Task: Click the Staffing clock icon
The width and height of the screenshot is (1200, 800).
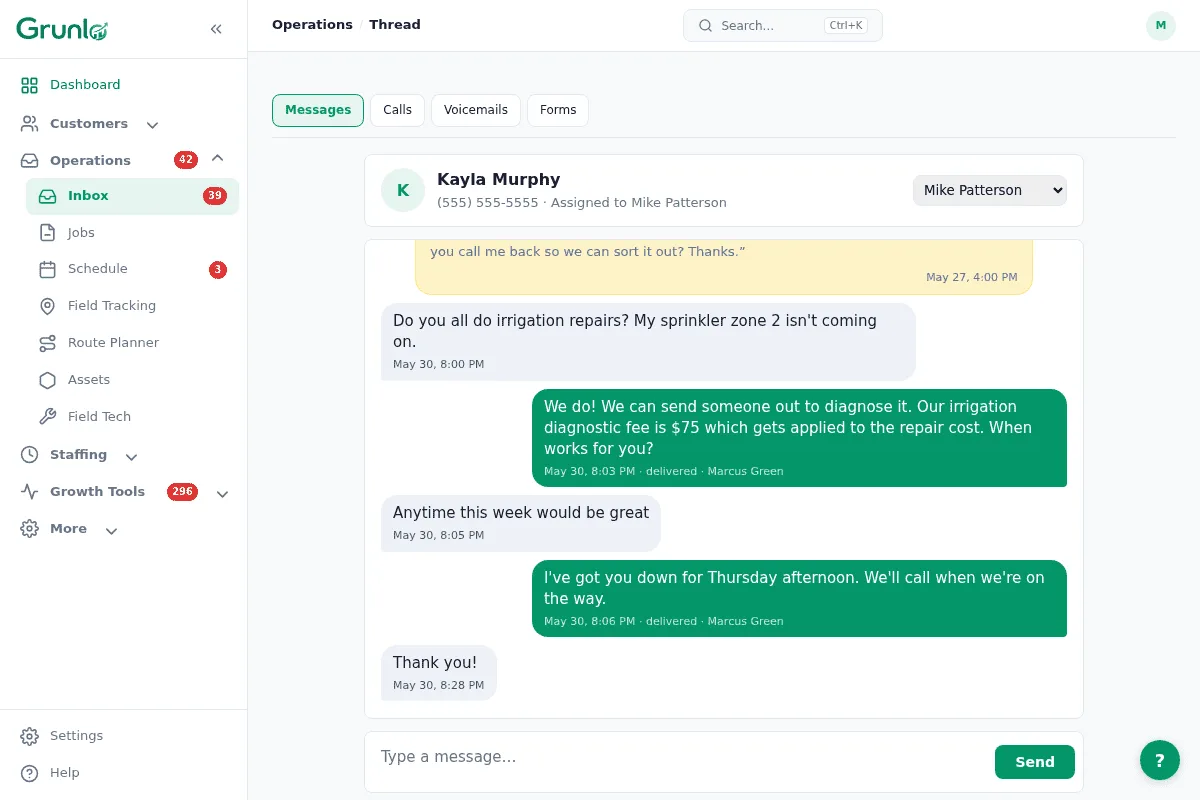Action: coord(30,455)
